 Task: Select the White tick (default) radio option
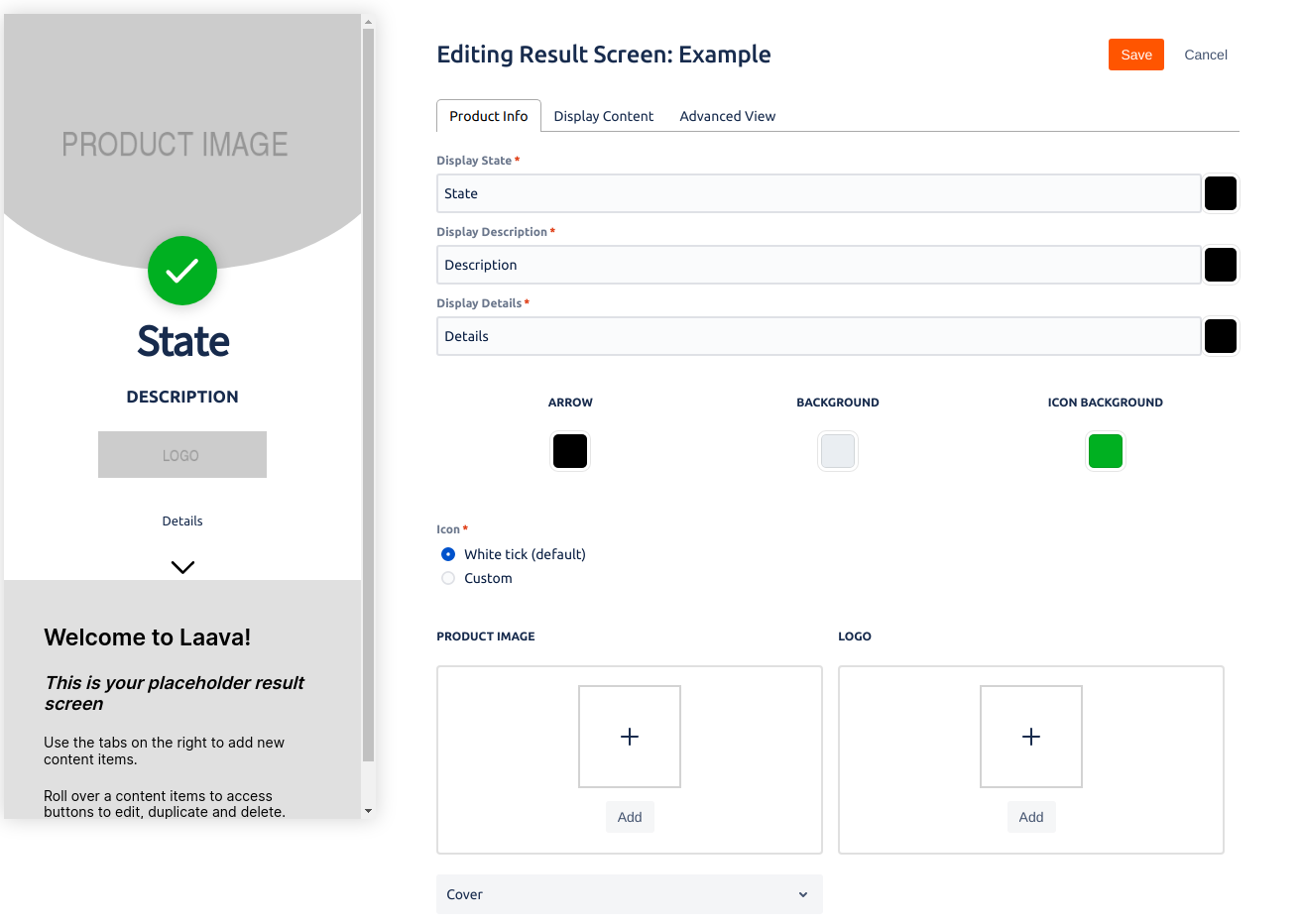[448, 554]
